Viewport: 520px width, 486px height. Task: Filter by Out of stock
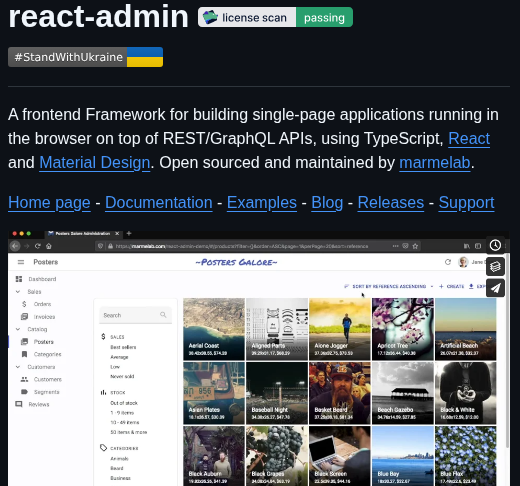point(124,403)
